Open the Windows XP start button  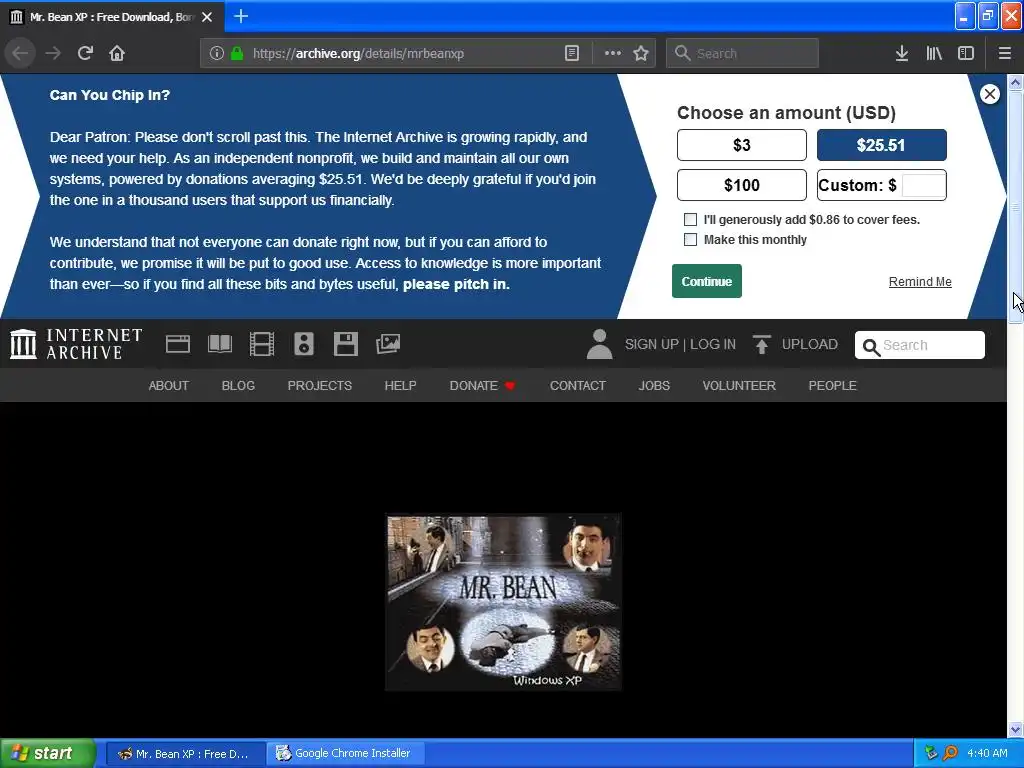[x=48, y=753]
